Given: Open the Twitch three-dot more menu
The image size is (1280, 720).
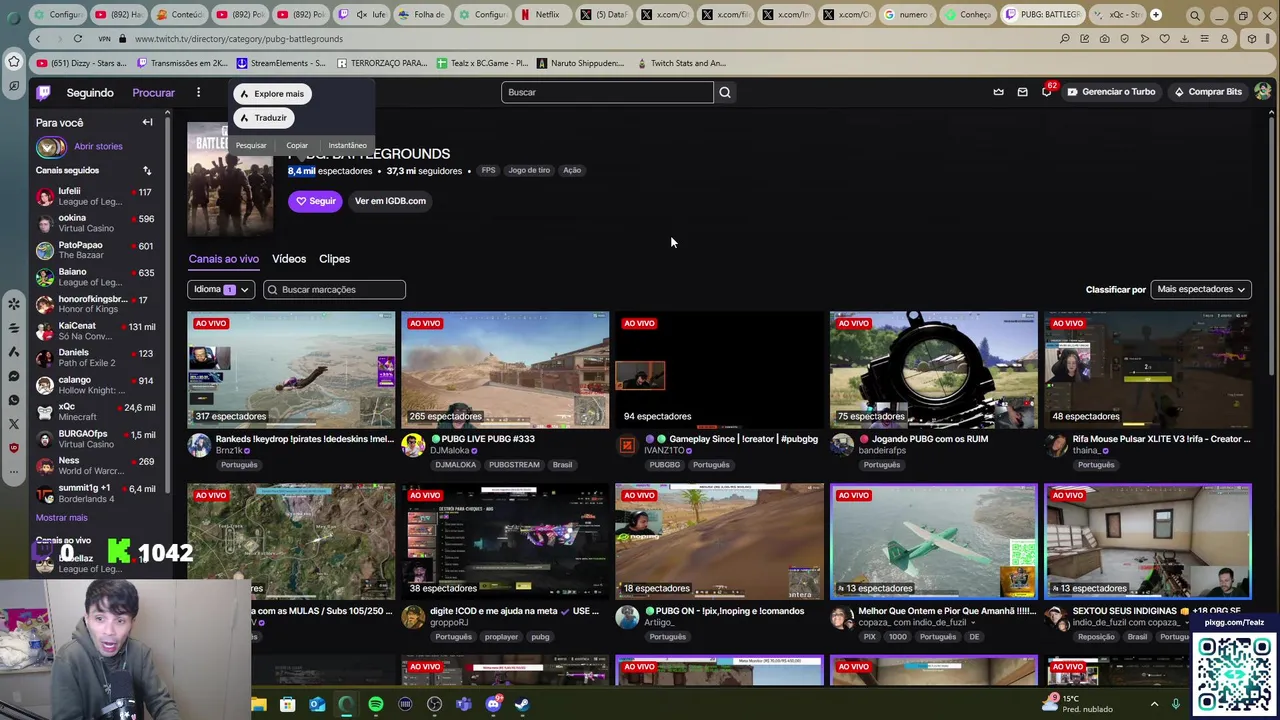Looking at the screenshot, I should [x=198, y=92].
